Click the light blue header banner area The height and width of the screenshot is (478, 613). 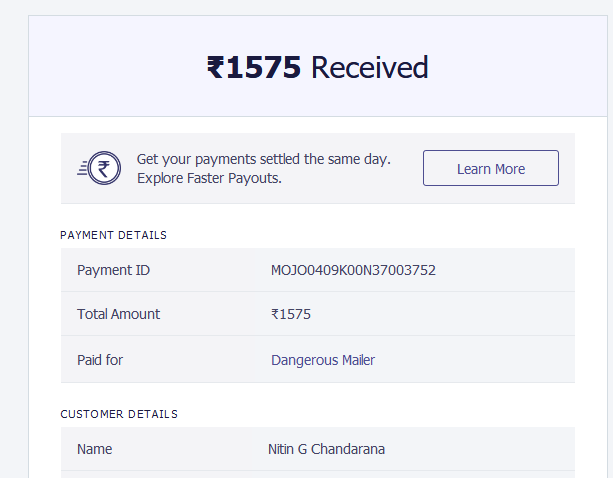tap(318, 66)
